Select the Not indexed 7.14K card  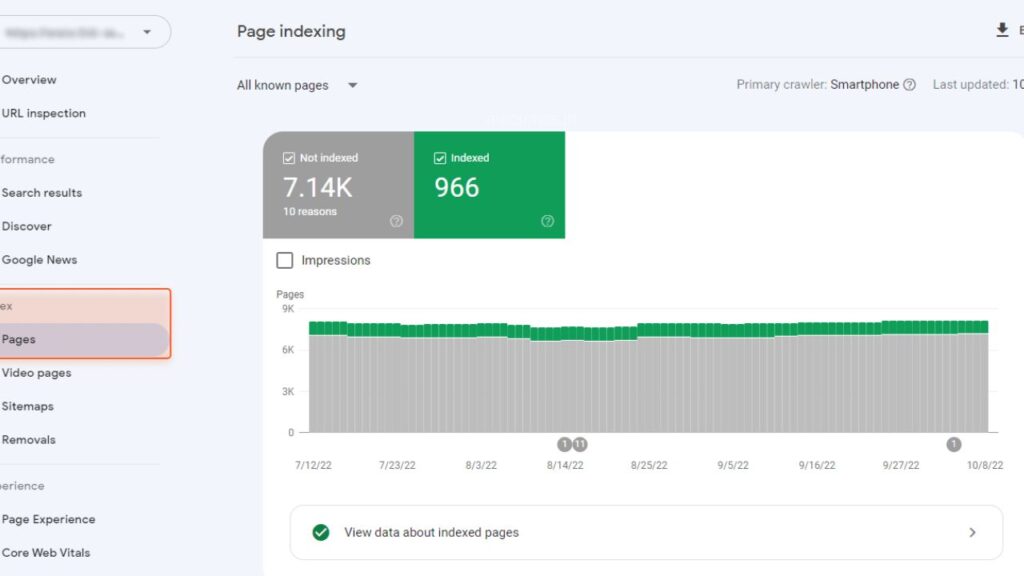click(338, 185)
